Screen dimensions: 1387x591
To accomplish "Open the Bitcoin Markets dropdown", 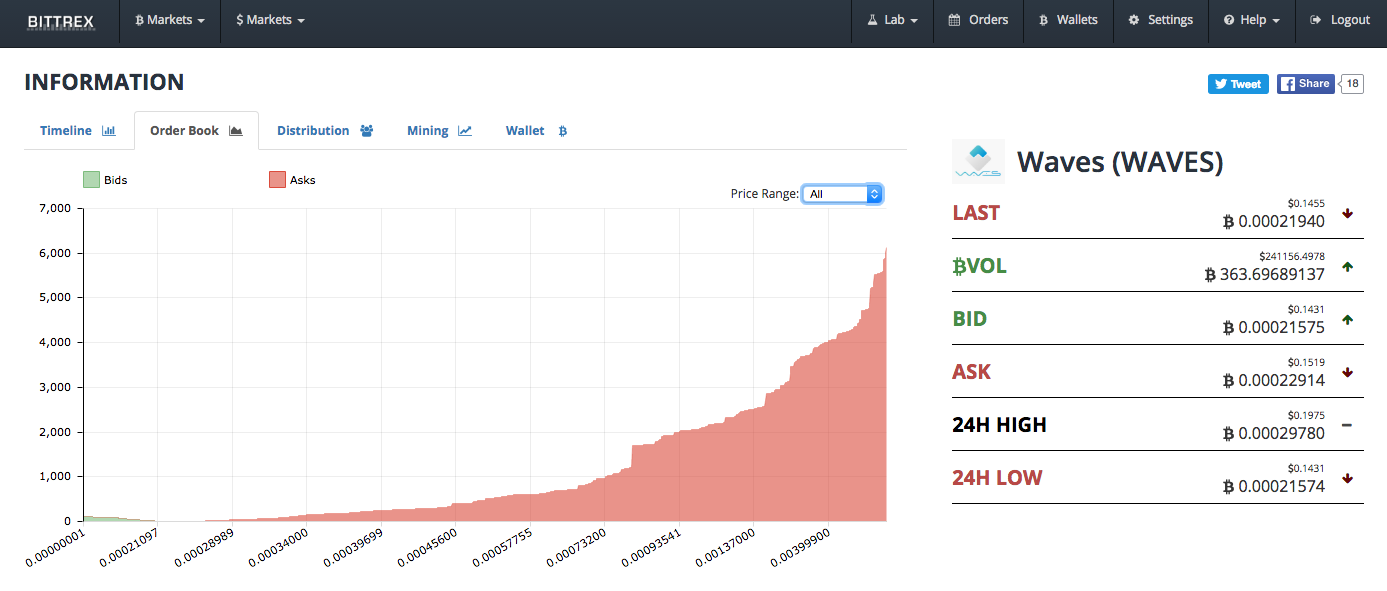I will pos(170,20).
